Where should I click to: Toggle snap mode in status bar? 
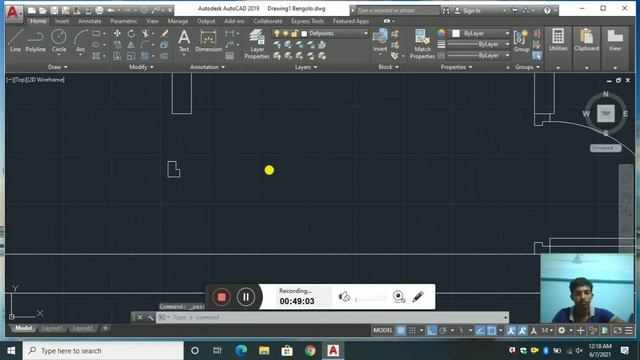point(412,330)
